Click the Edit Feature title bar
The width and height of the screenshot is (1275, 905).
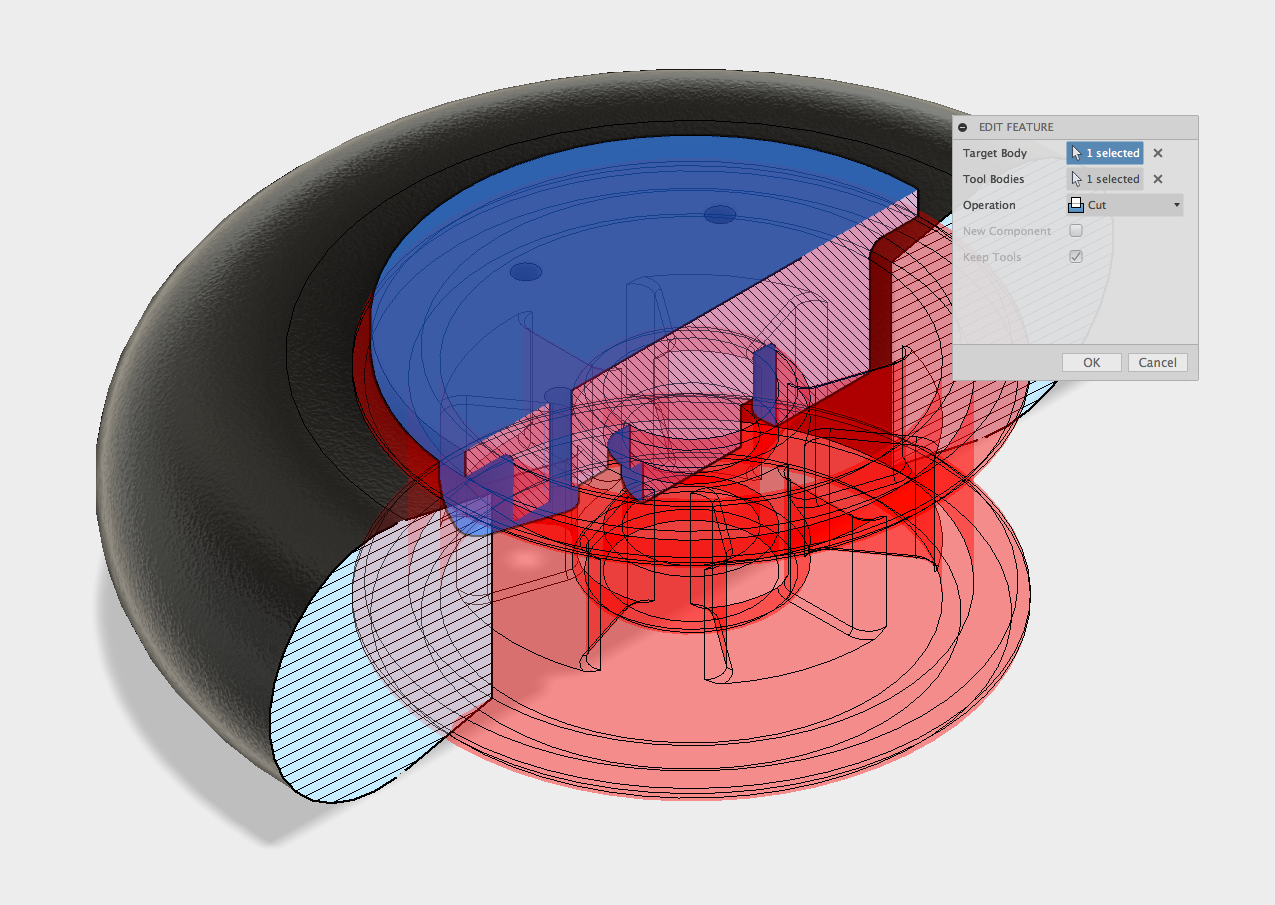pos(1075,128)
